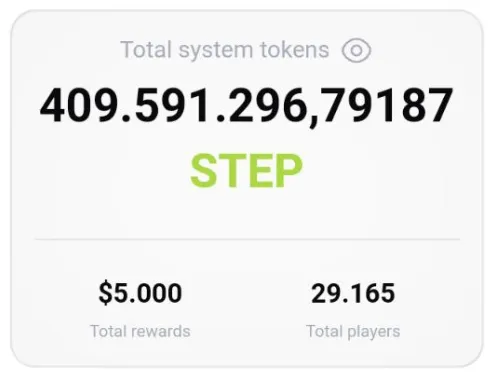Click the blank card area below STEP
490x373 pixels.
[x=246, y=213]
